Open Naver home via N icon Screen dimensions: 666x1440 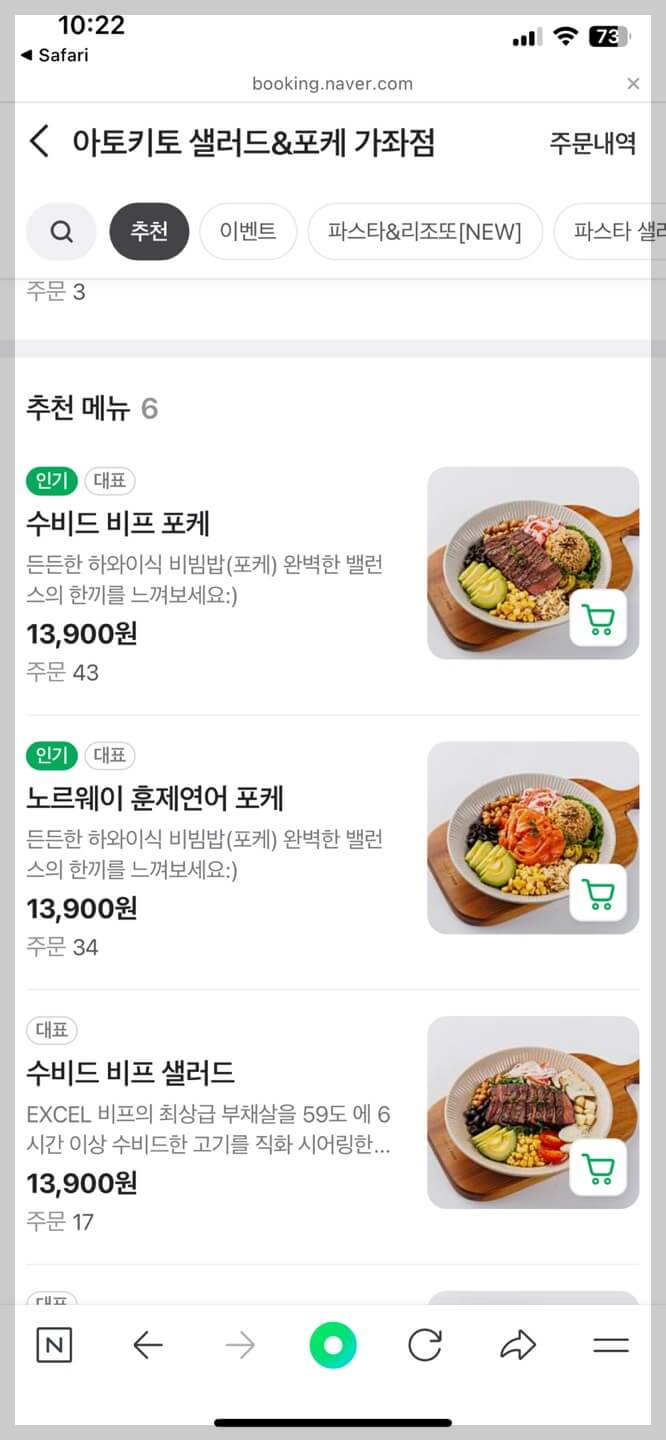(54, 1345)
